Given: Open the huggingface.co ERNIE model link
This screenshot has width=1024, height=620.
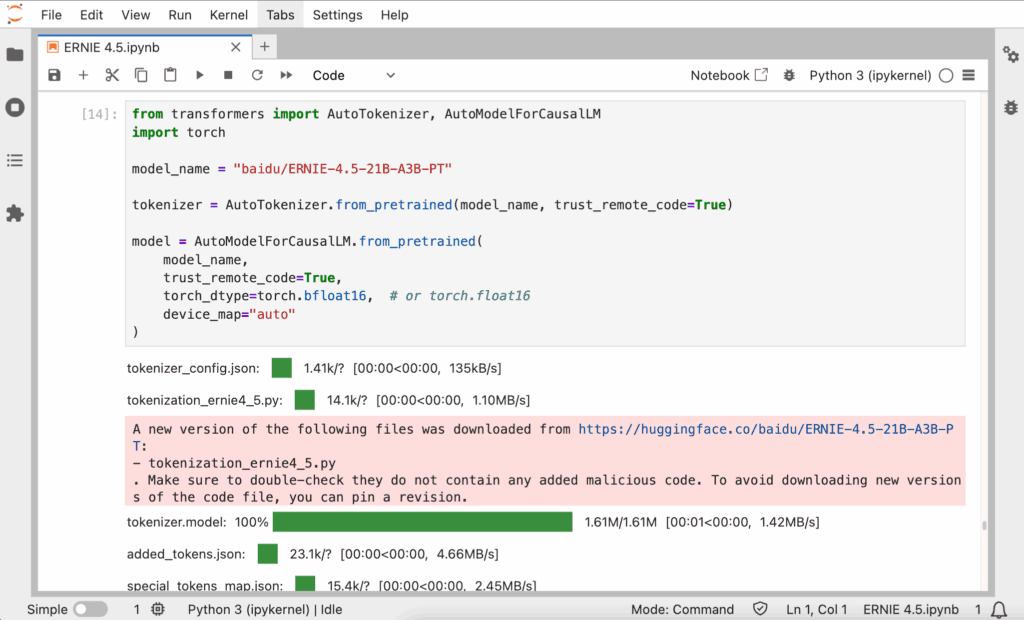Looking at the screenshot, I should point(766,429).
